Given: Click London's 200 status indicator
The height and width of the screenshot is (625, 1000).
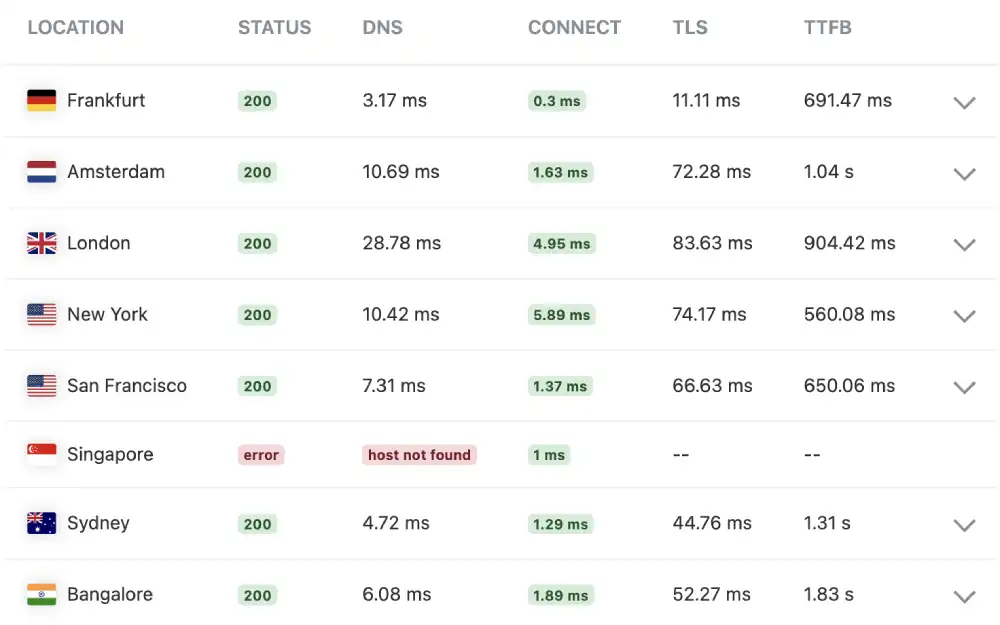Looking at the screenshot, I should coord(257,243).
